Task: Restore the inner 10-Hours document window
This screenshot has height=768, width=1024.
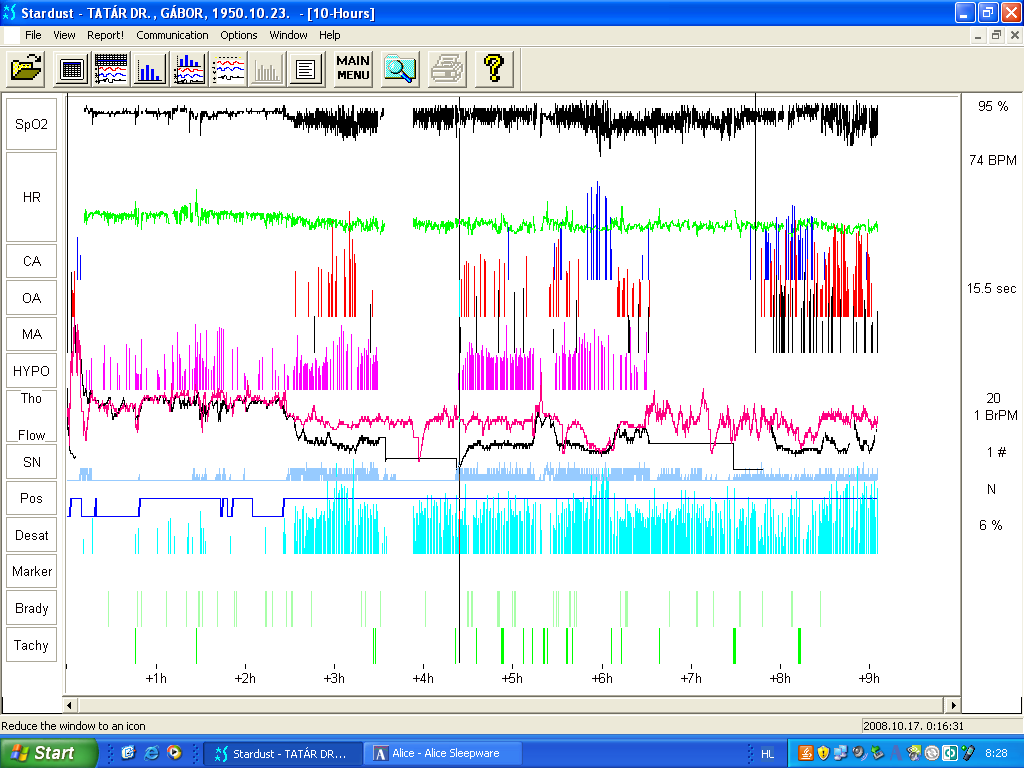Action: (996, 35)
